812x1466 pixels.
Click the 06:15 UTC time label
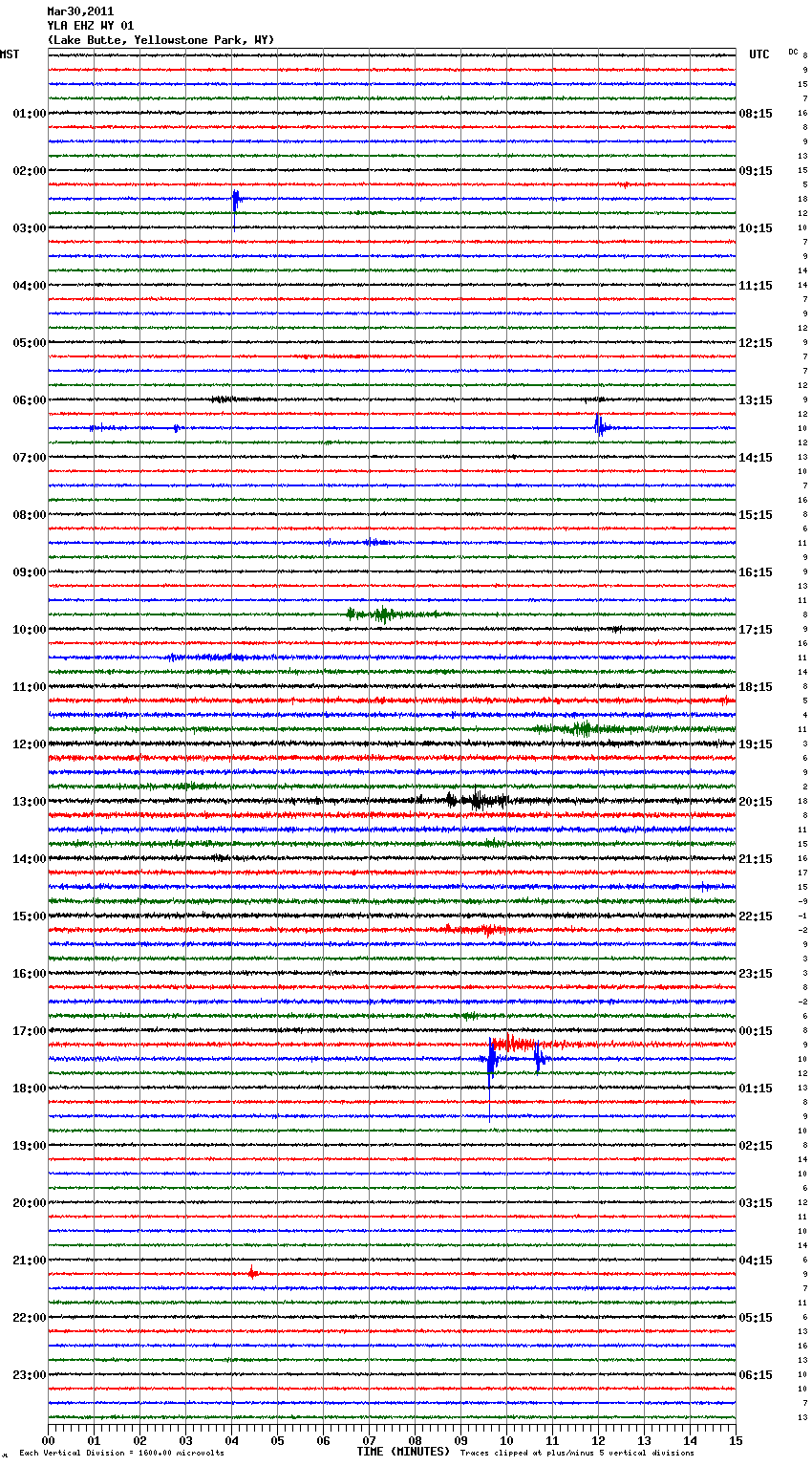pos(756,1375)
